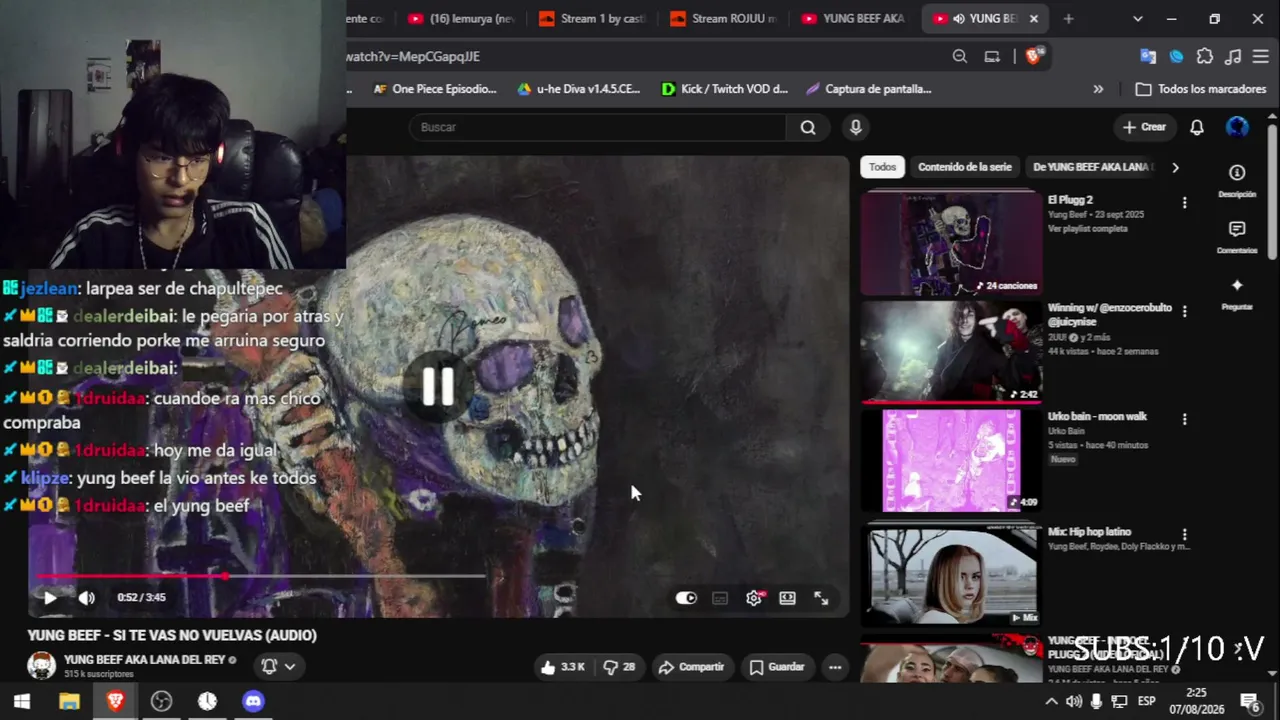The height and width of the screenshot is (720, 1280).
Task: Open Mix: Hip hop latino title
Action: 1089,532
